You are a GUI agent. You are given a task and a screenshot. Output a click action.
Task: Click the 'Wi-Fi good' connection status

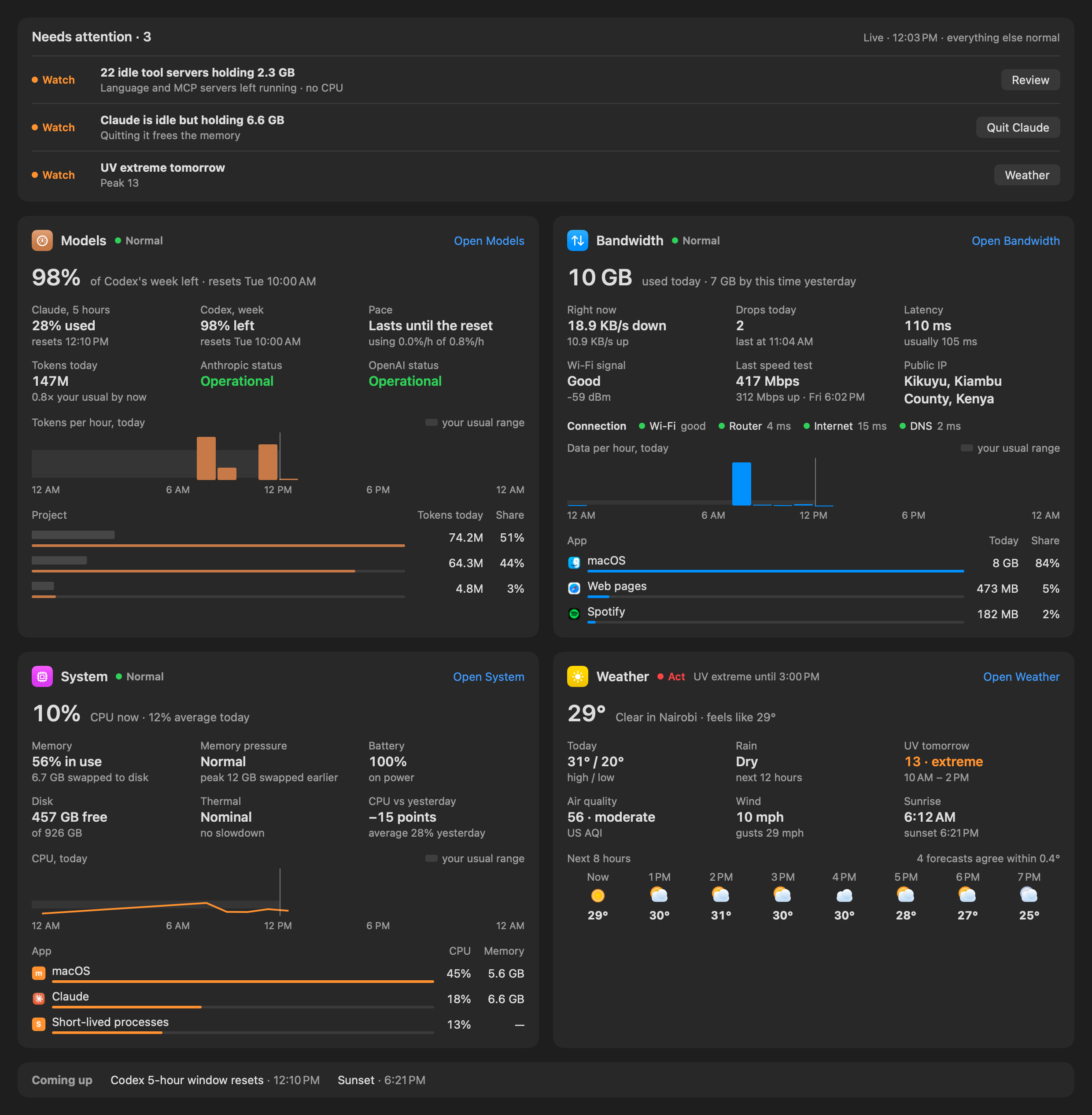(671, 425)
